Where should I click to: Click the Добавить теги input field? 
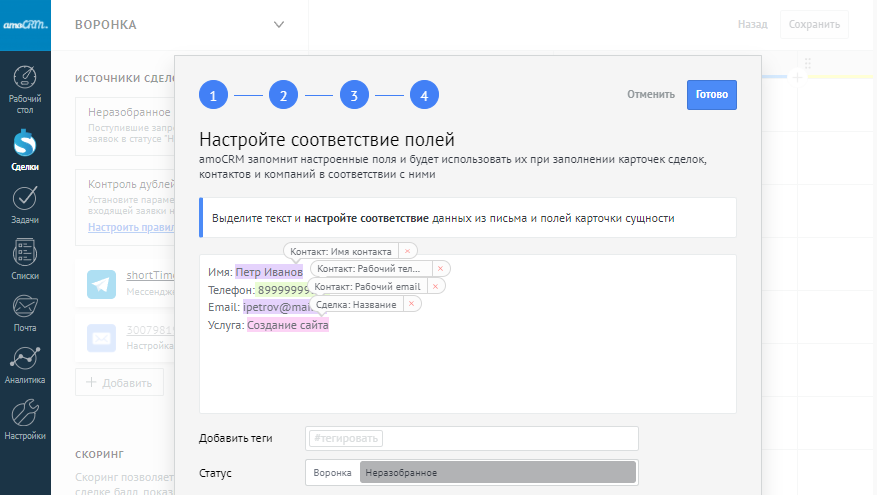(x=471, y=438)
